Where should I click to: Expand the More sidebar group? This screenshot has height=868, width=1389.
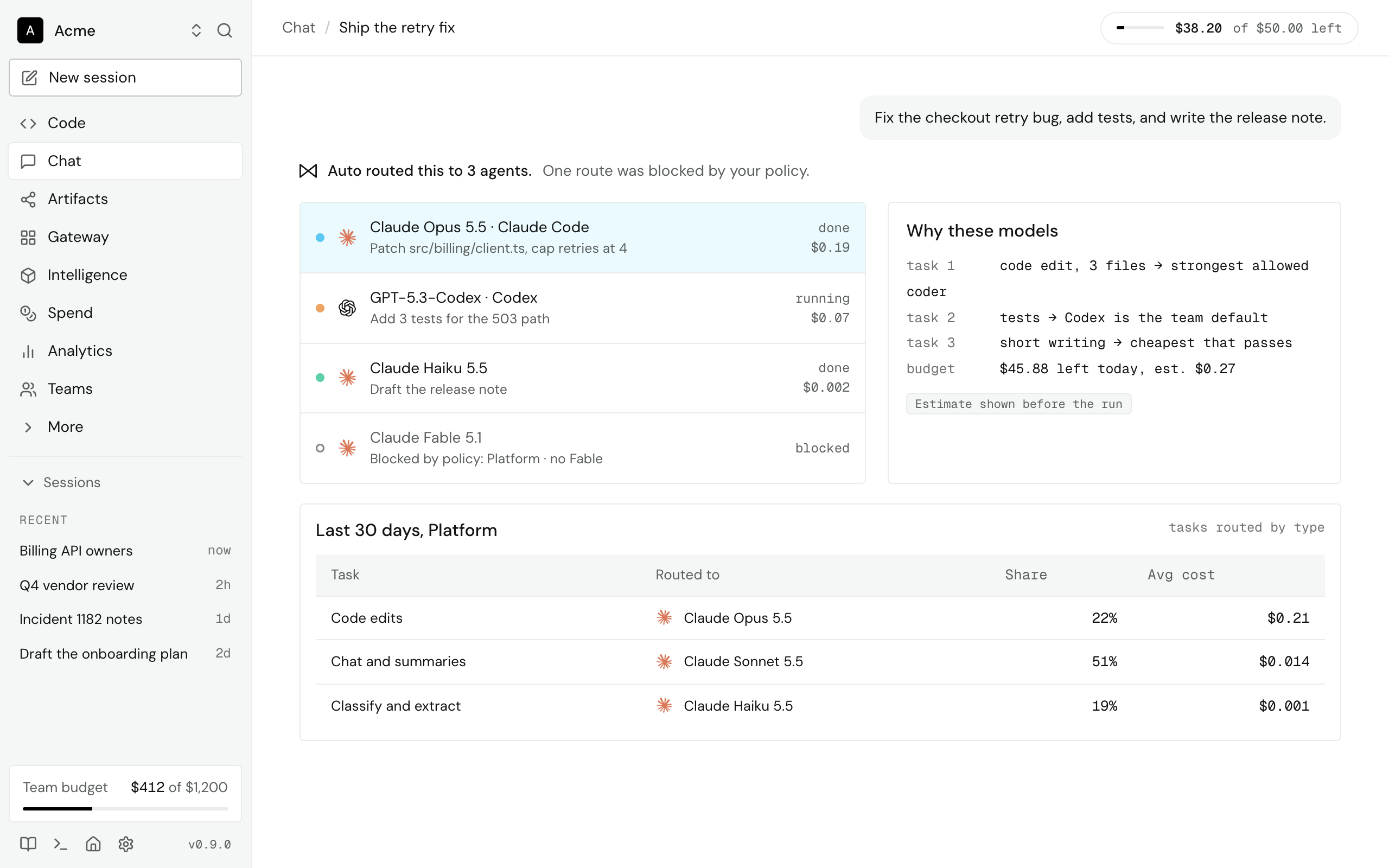coord(125,426)
